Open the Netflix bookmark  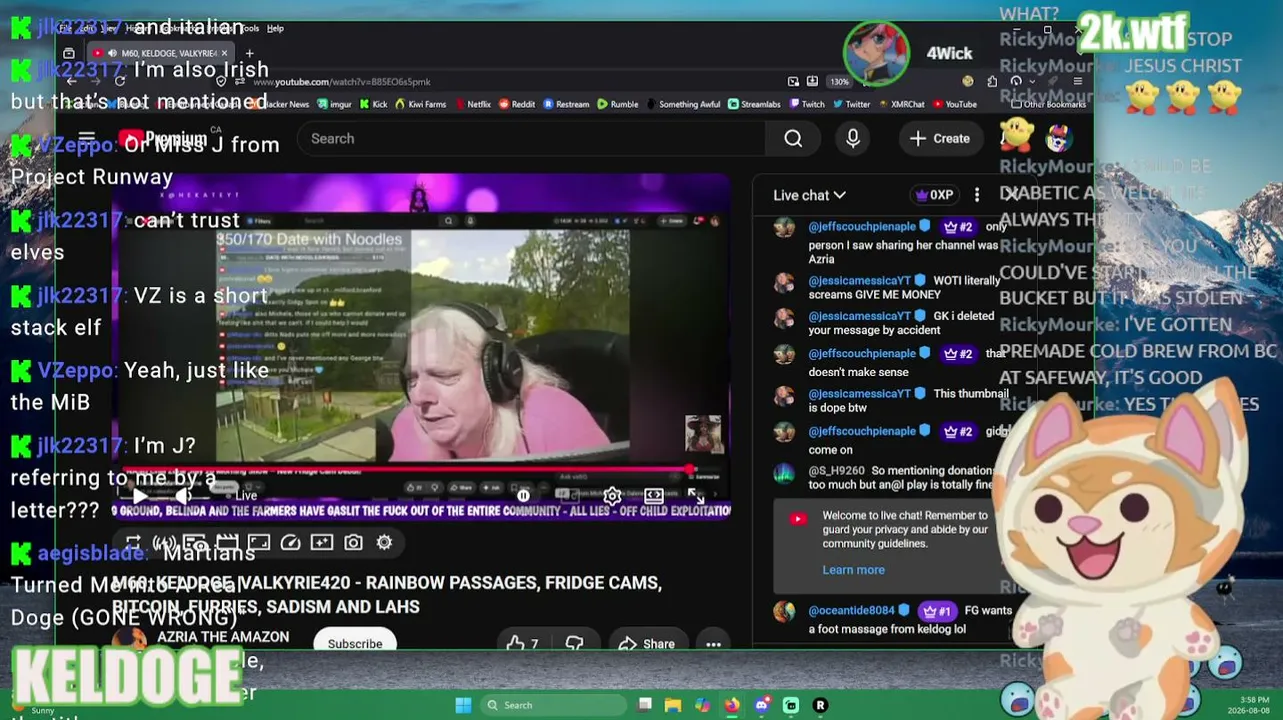tap(472, 104)
